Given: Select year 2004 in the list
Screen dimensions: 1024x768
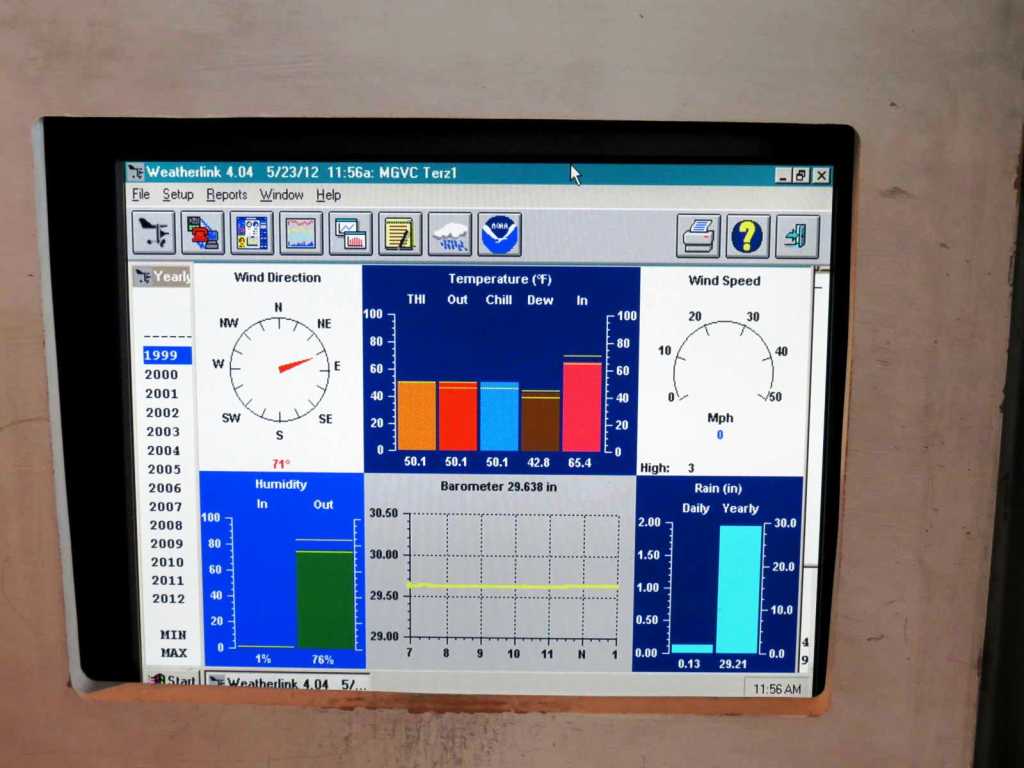Looking at the screenshot, I should point(163,450).
